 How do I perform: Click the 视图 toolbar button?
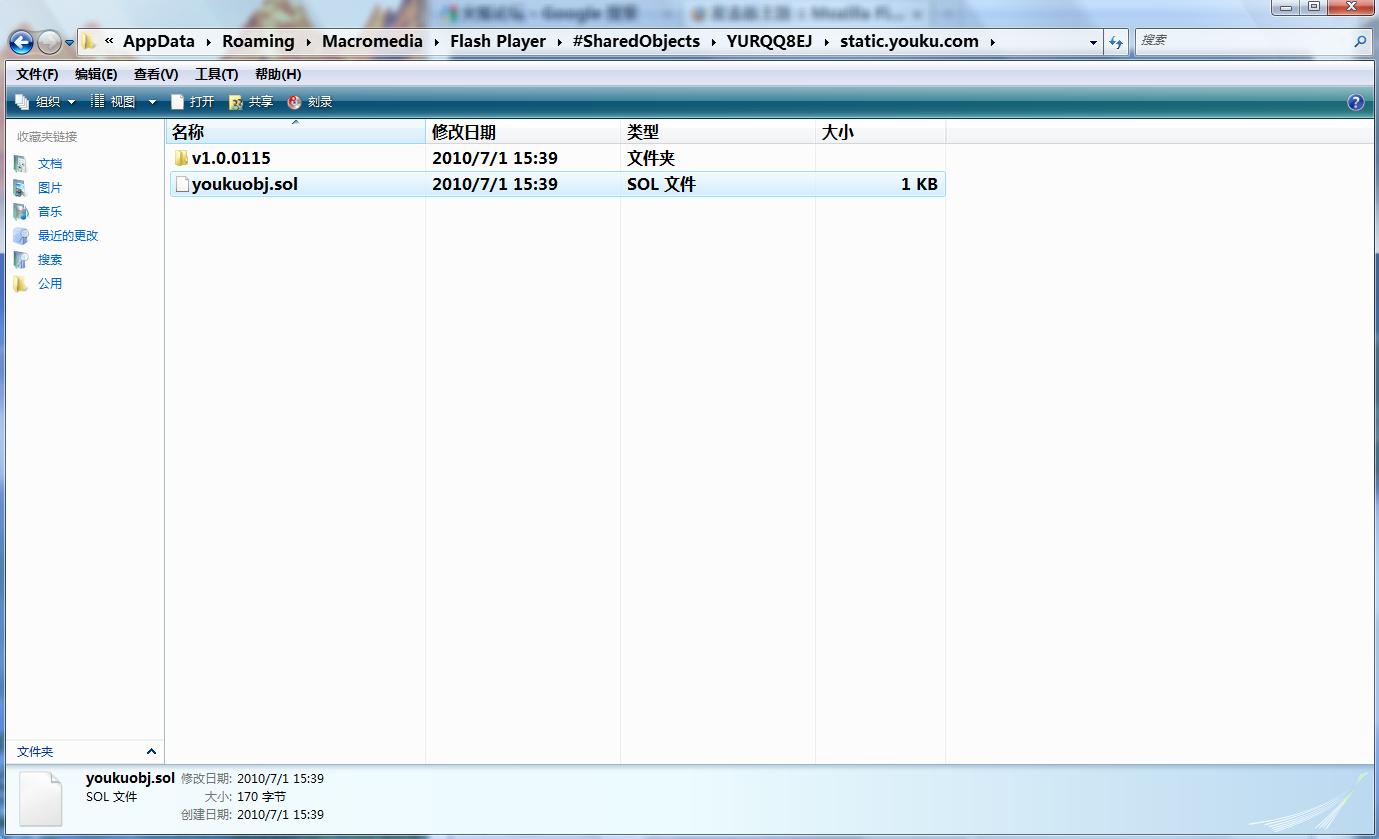113,101
